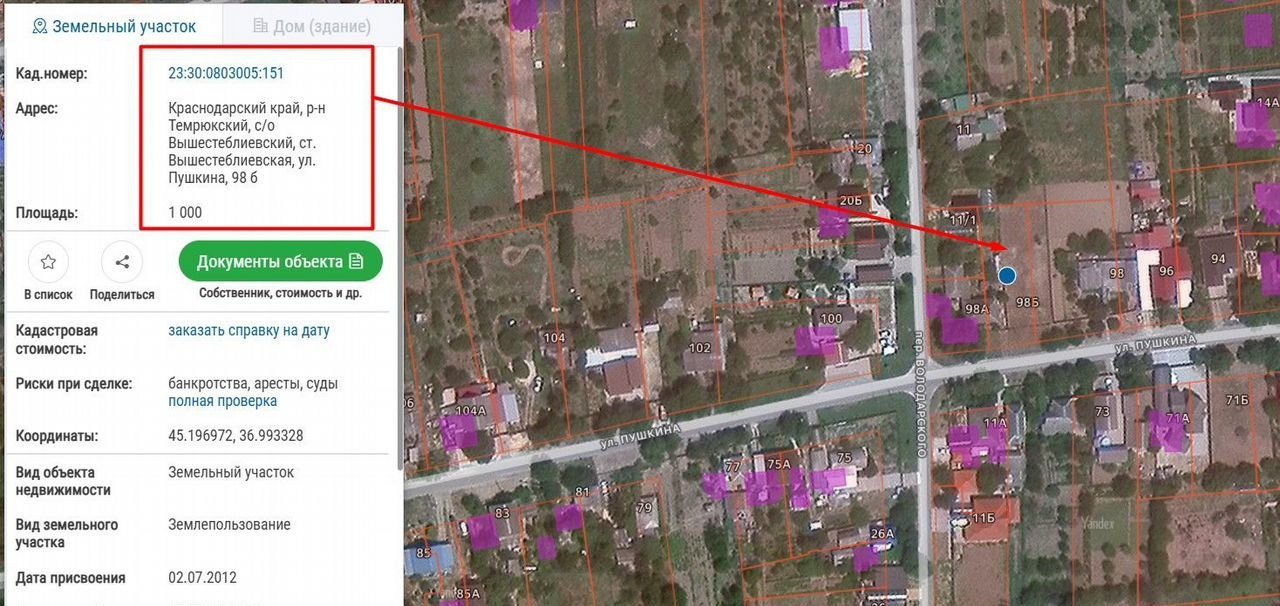The image size is (1280, 606).
Task: Click the share icon above Поделиться
Action: (122, 262)
